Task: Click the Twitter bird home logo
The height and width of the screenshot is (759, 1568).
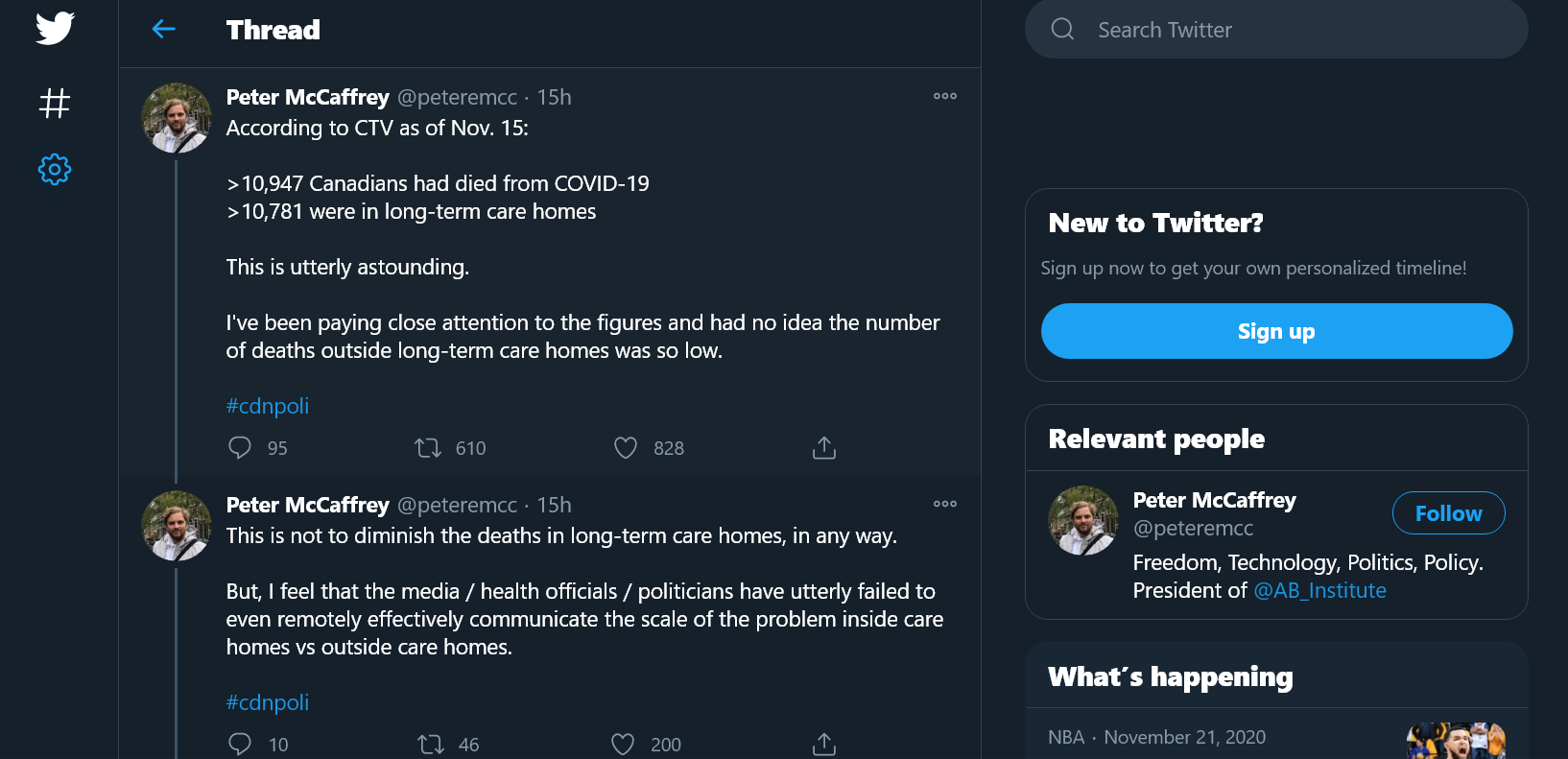Action: 55,28
